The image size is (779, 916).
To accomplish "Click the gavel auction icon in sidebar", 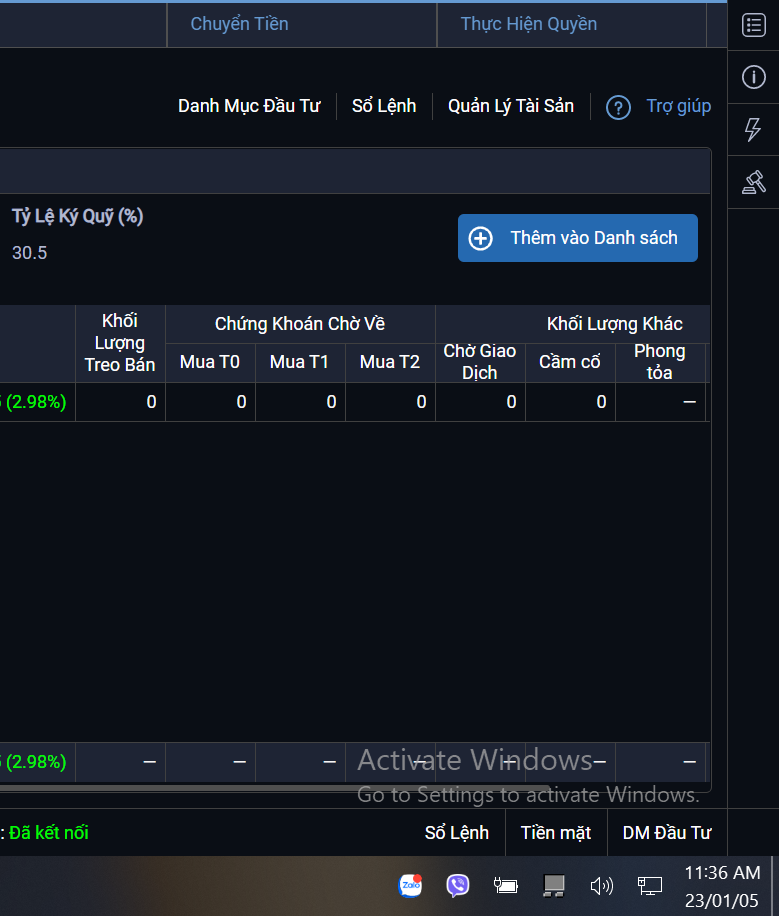I will [753, 182].
